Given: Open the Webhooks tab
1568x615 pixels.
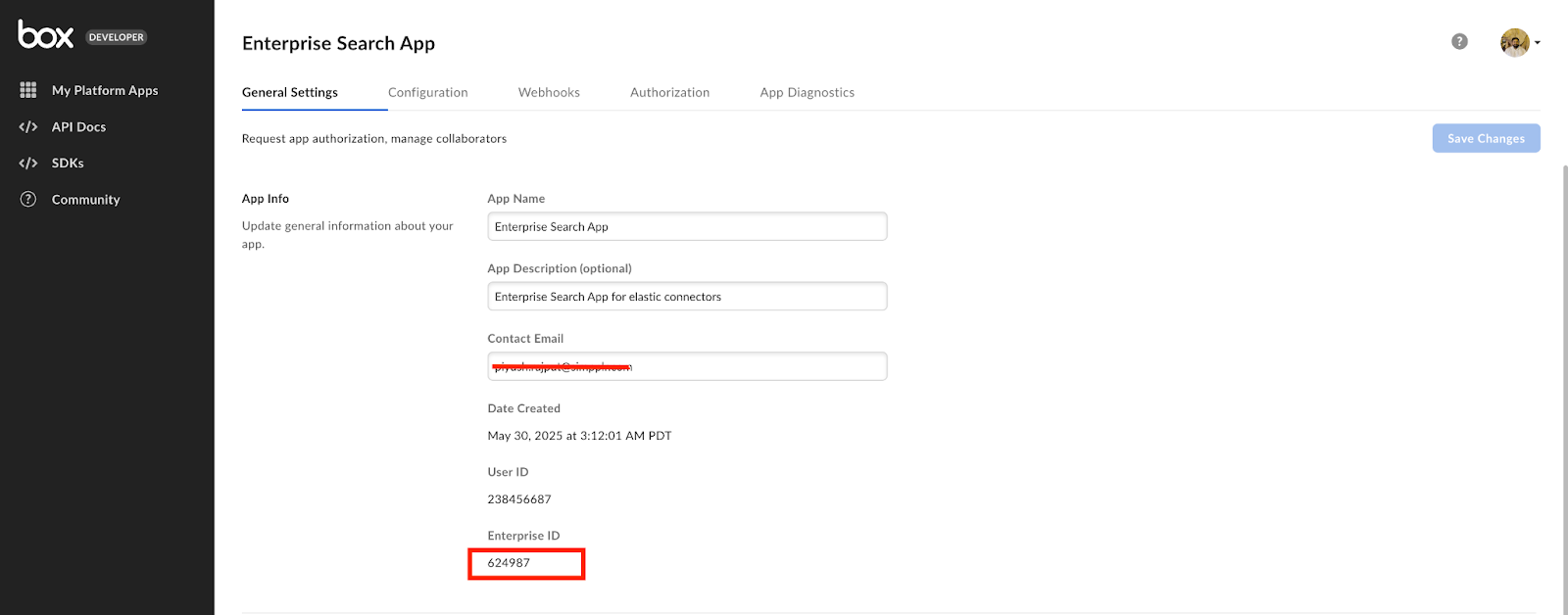Looking at the screenshot, I should 549,92.
